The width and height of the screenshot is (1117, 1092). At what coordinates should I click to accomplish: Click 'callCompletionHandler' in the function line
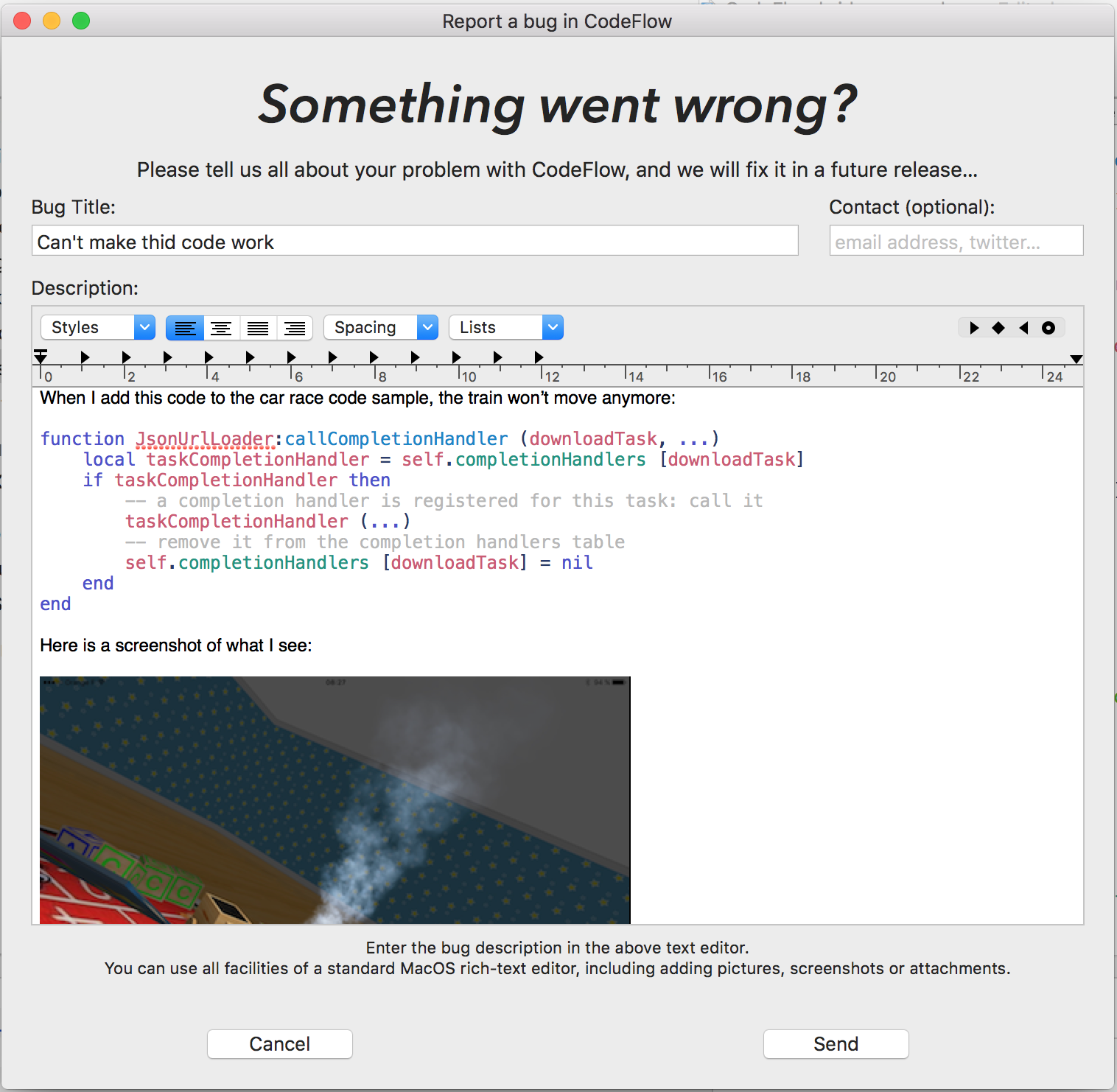click(396, 439)
